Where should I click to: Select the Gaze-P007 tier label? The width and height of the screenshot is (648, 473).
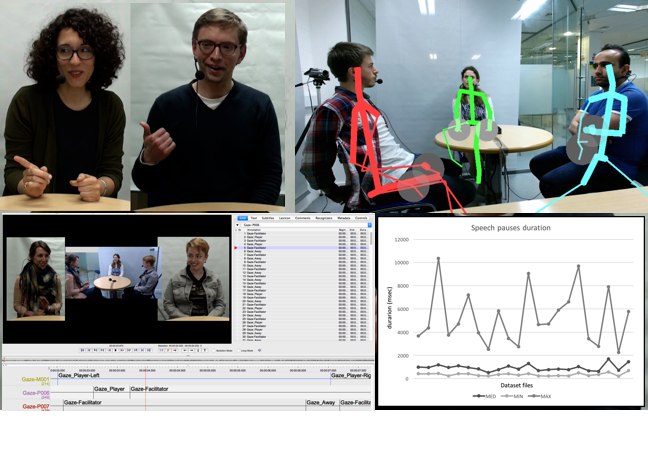click(36, 406)
